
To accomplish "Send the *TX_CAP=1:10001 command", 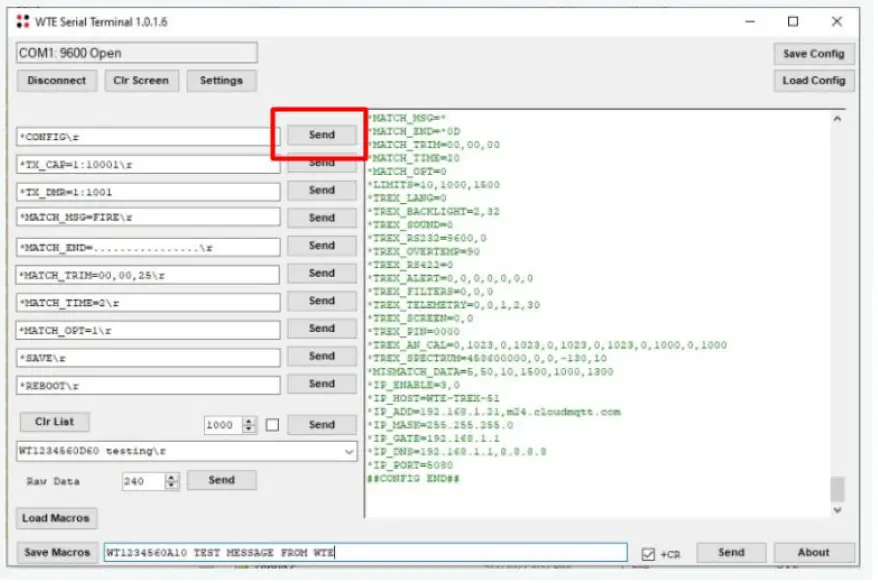I will (x=320, y=162).
